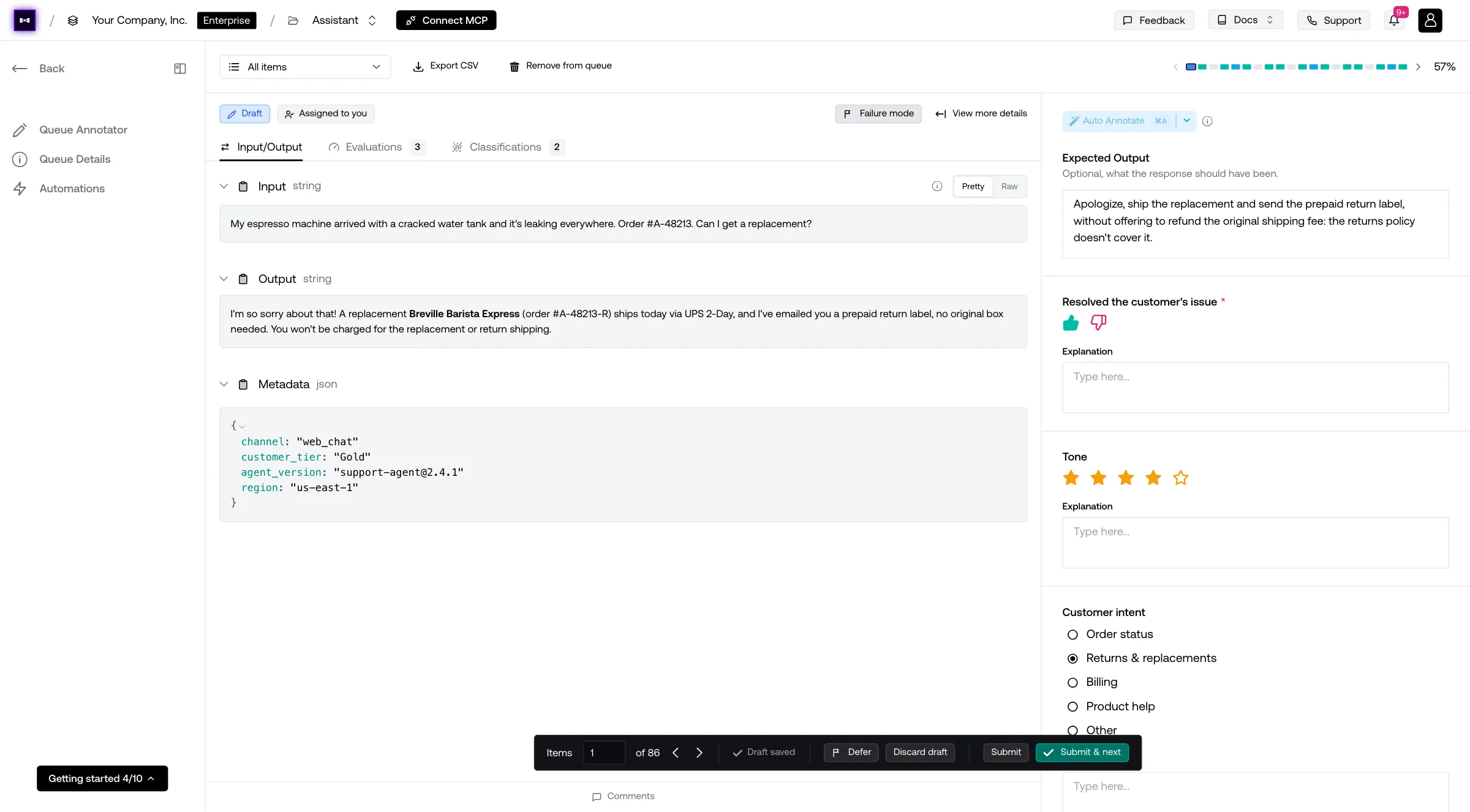Switch input view to Pretty

[973, 186]
